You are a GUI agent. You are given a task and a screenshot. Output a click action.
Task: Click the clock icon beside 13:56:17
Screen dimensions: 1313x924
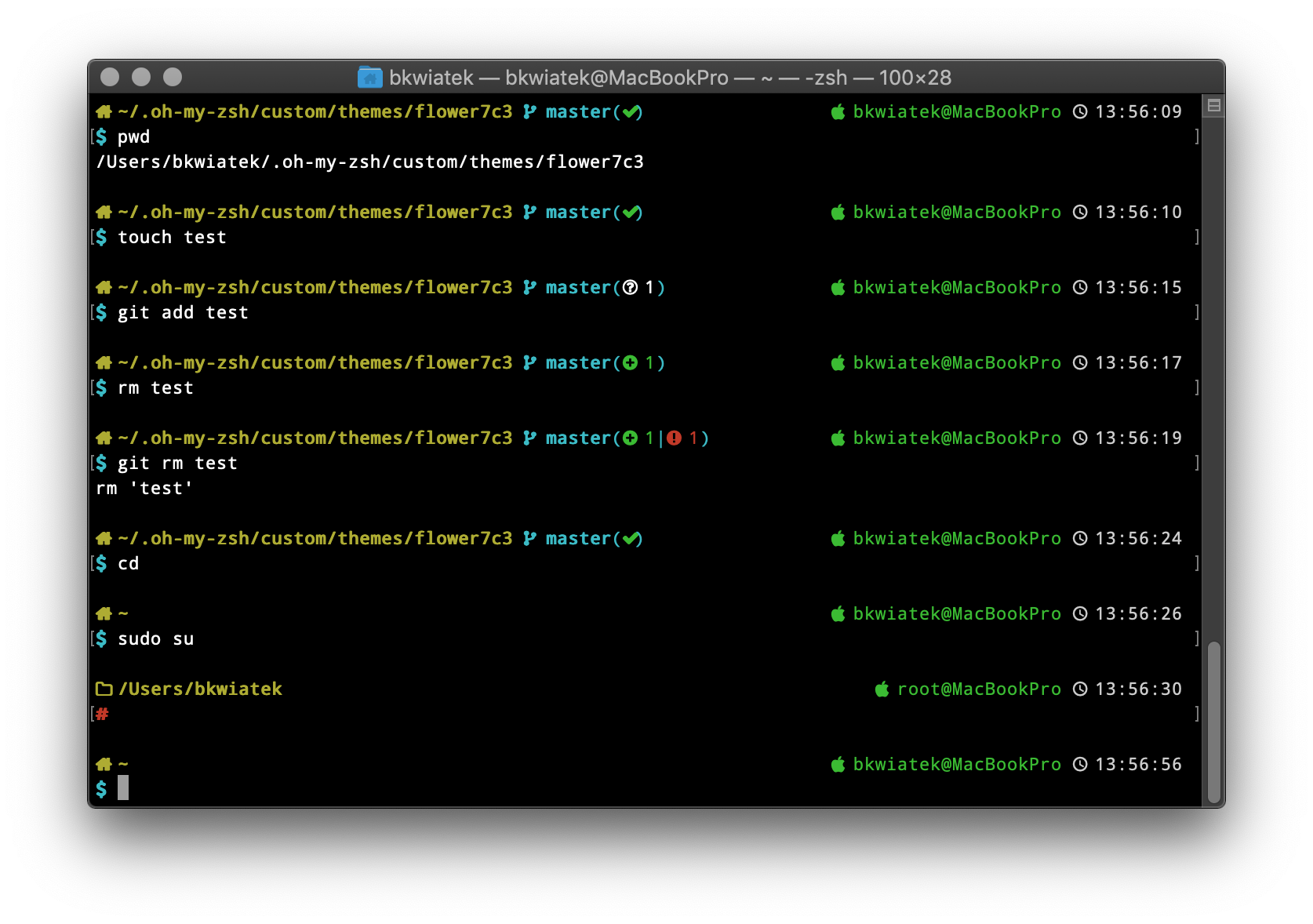coord(1080,362)
